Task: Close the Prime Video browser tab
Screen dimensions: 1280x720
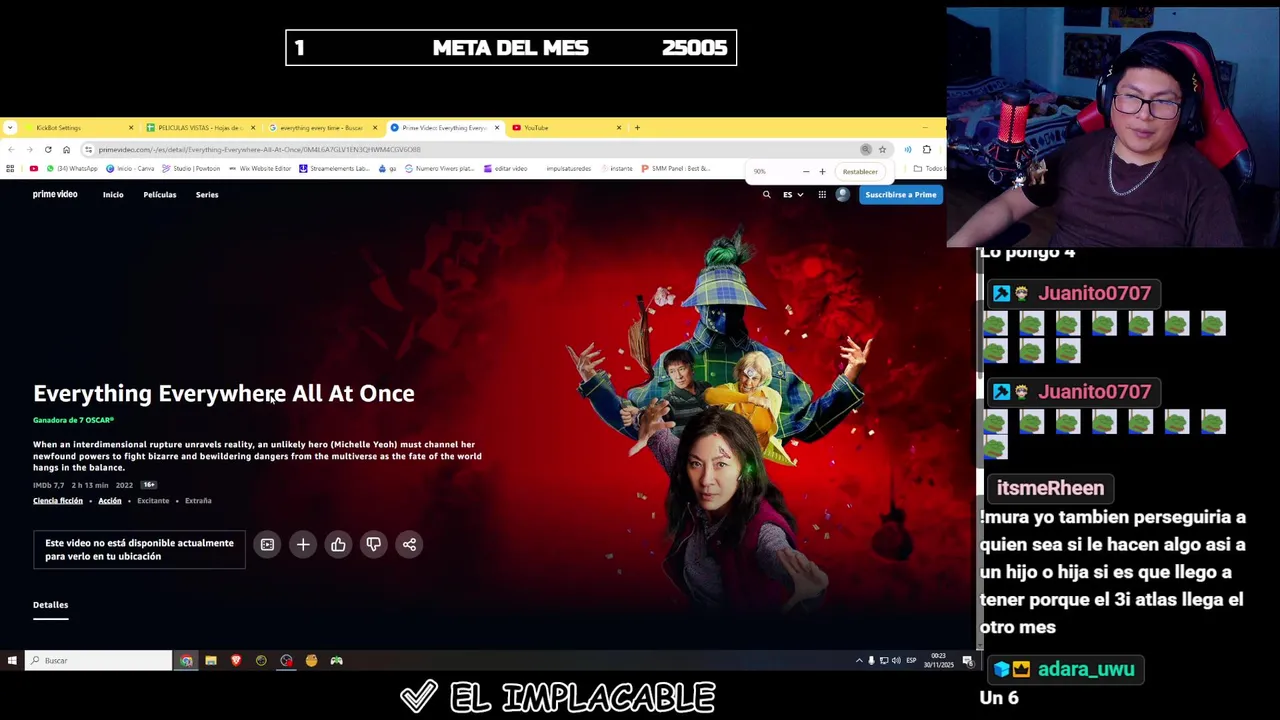Action: (497, 128)
